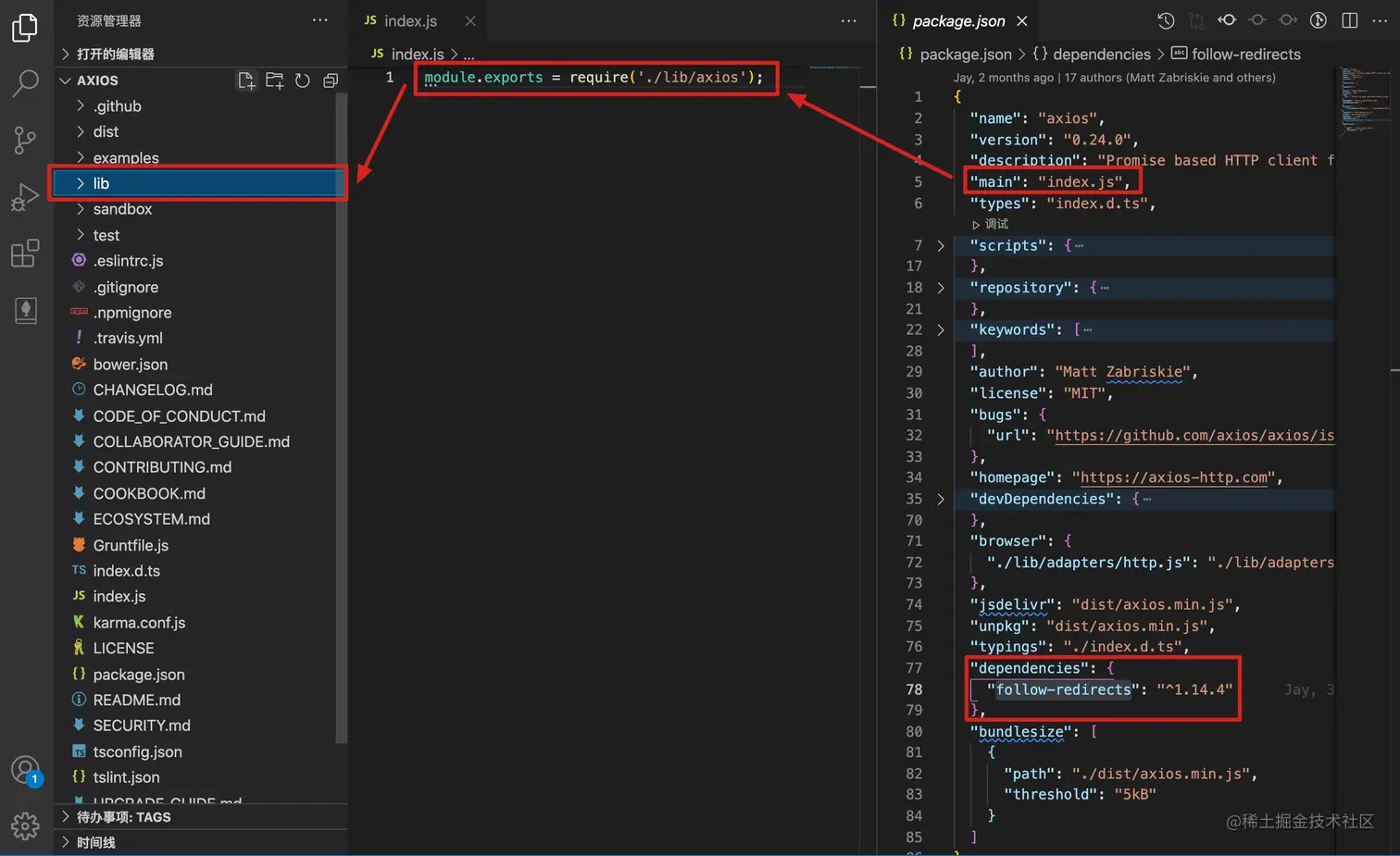
Task: Unfold the scripts block at line 7
Action: click(941, 245)
